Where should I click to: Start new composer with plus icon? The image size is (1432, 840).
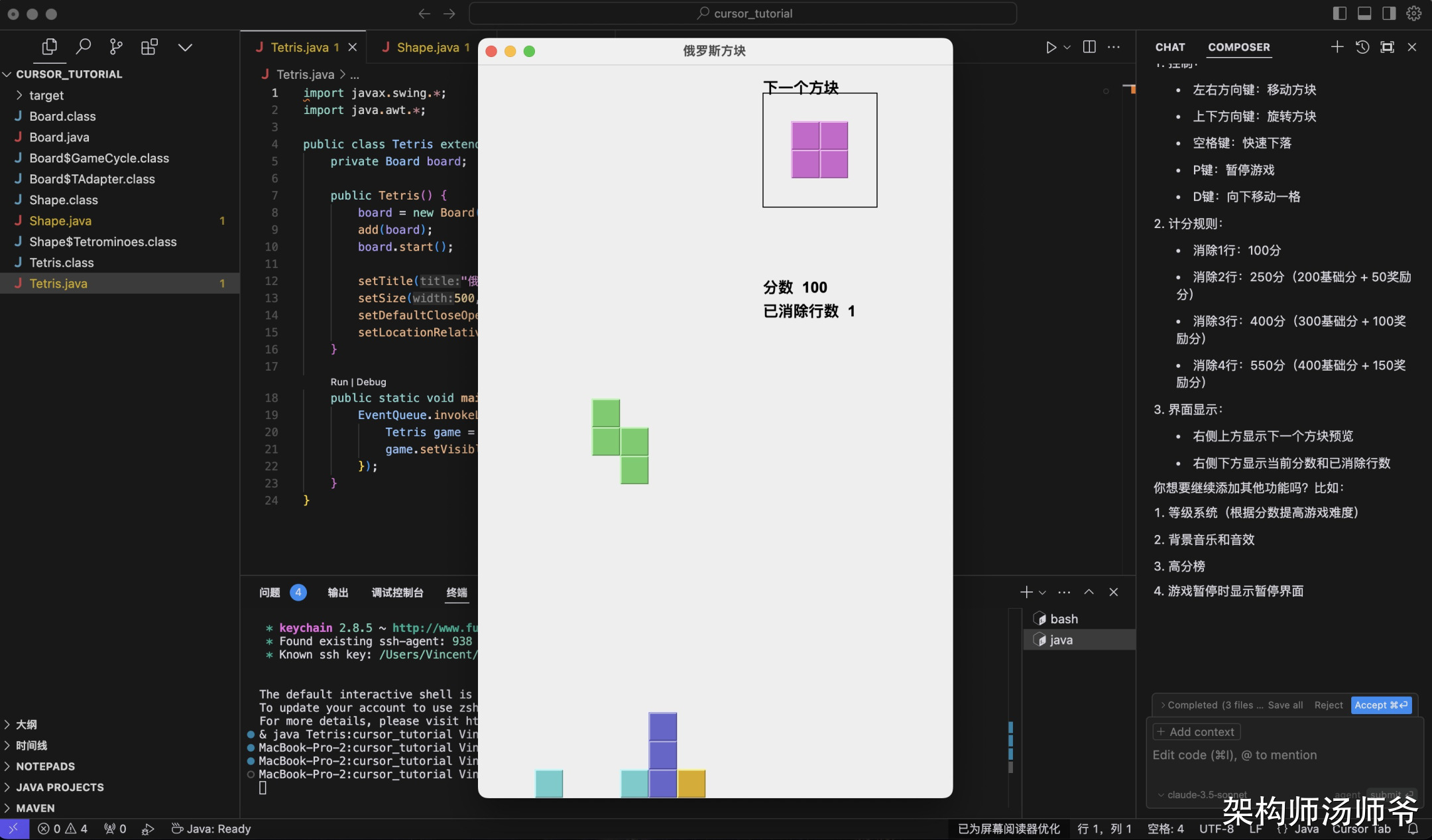[1337, 46]
